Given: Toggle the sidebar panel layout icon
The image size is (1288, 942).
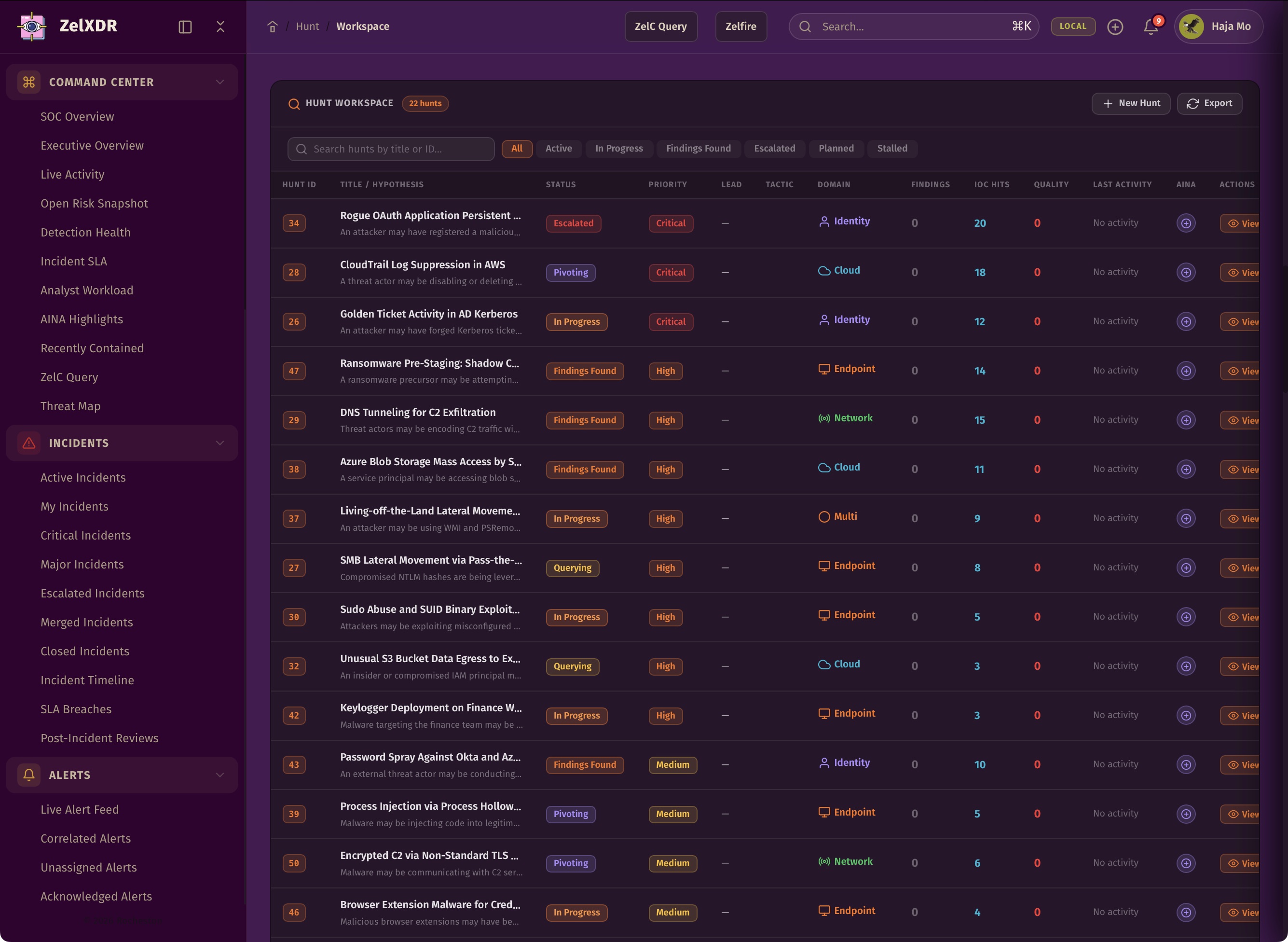Looking at the screenshot, I should coord(185,27).
